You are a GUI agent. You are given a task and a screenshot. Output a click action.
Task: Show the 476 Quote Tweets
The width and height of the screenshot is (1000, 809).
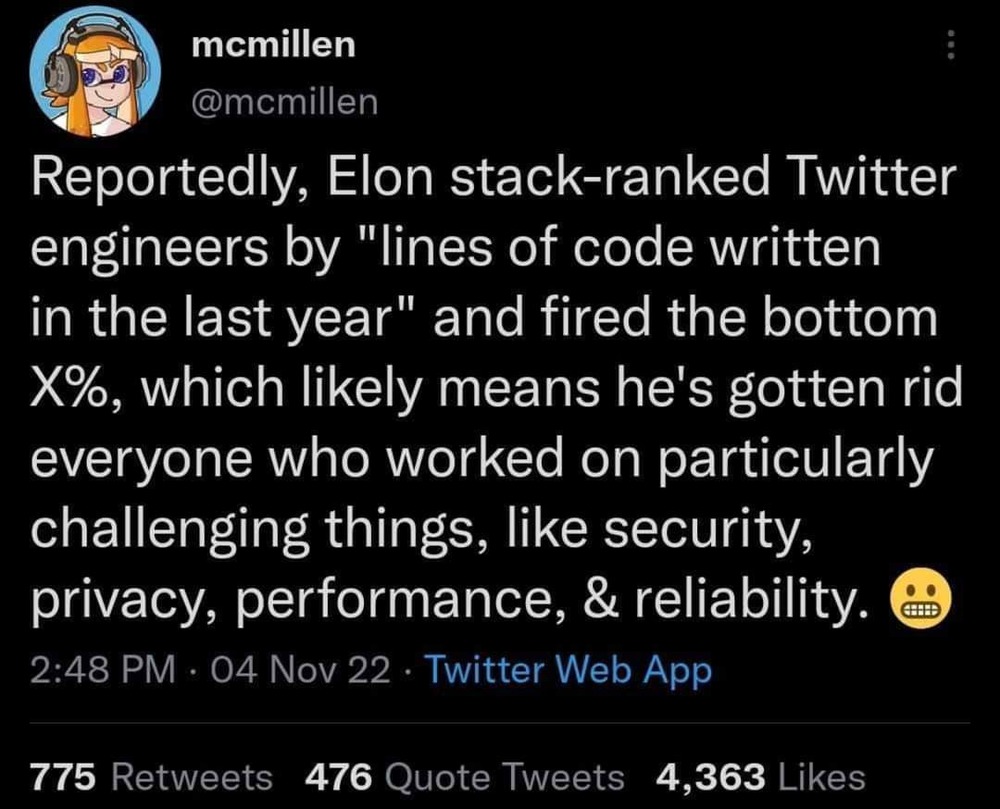point(463,775)
